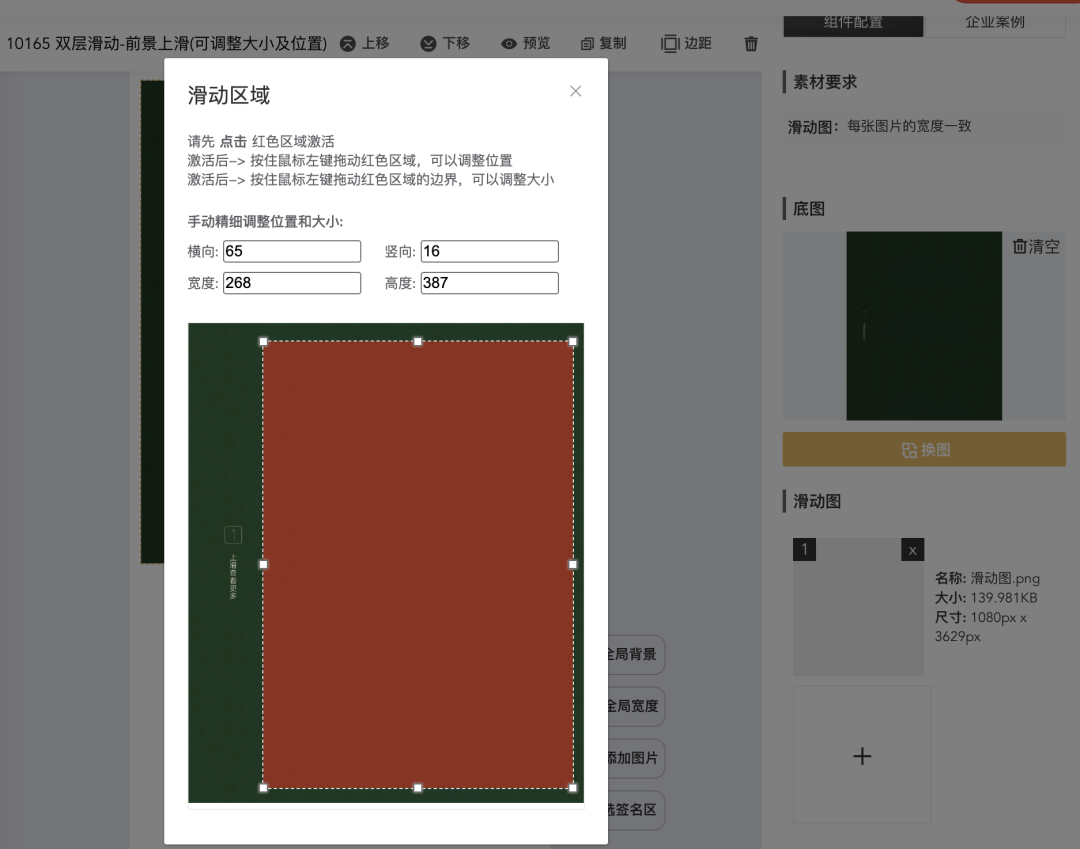Add a new sliding image with plus
Viewport: 1080px width, 849px height.
(862, 755)
